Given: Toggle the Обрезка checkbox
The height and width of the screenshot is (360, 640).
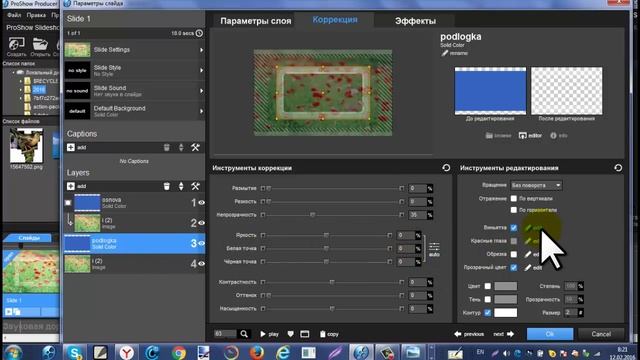Looking at the screenshot, I should click(513, 254).
